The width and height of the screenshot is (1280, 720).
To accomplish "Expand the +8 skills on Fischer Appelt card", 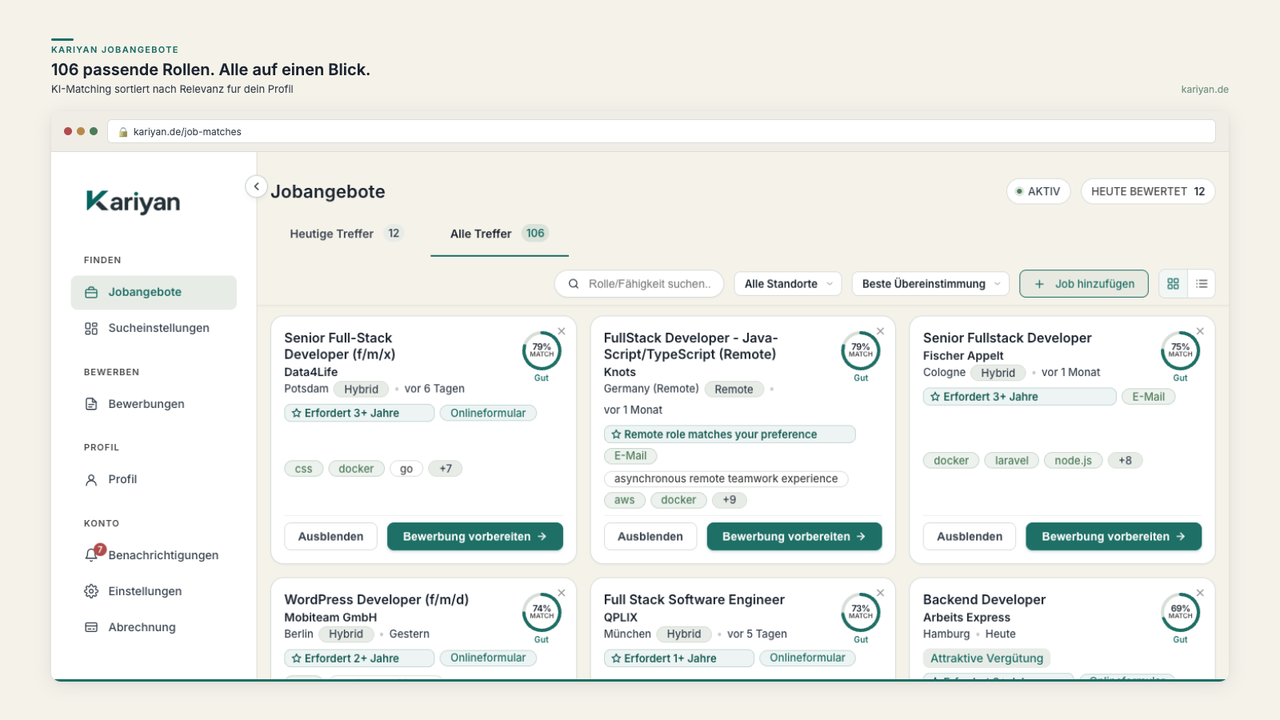I will pyautogui.click(x=1125, y=461).
